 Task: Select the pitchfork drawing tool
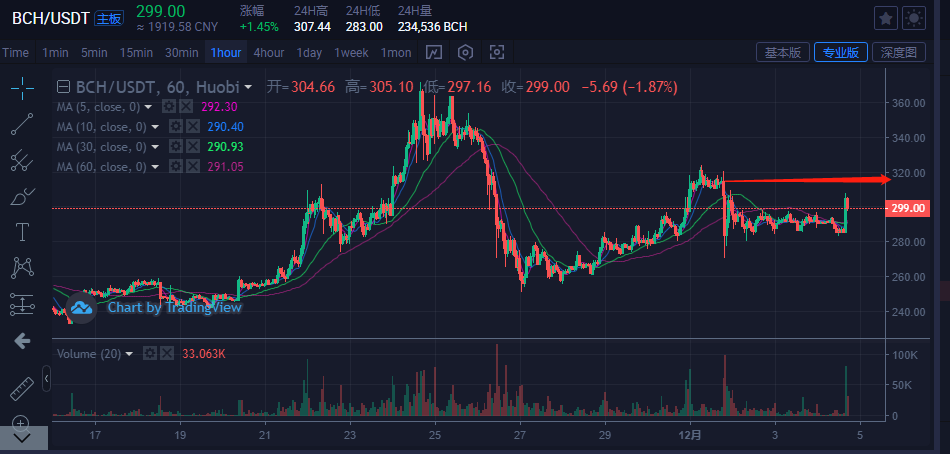pyautogui.click(x=22, y=160)
